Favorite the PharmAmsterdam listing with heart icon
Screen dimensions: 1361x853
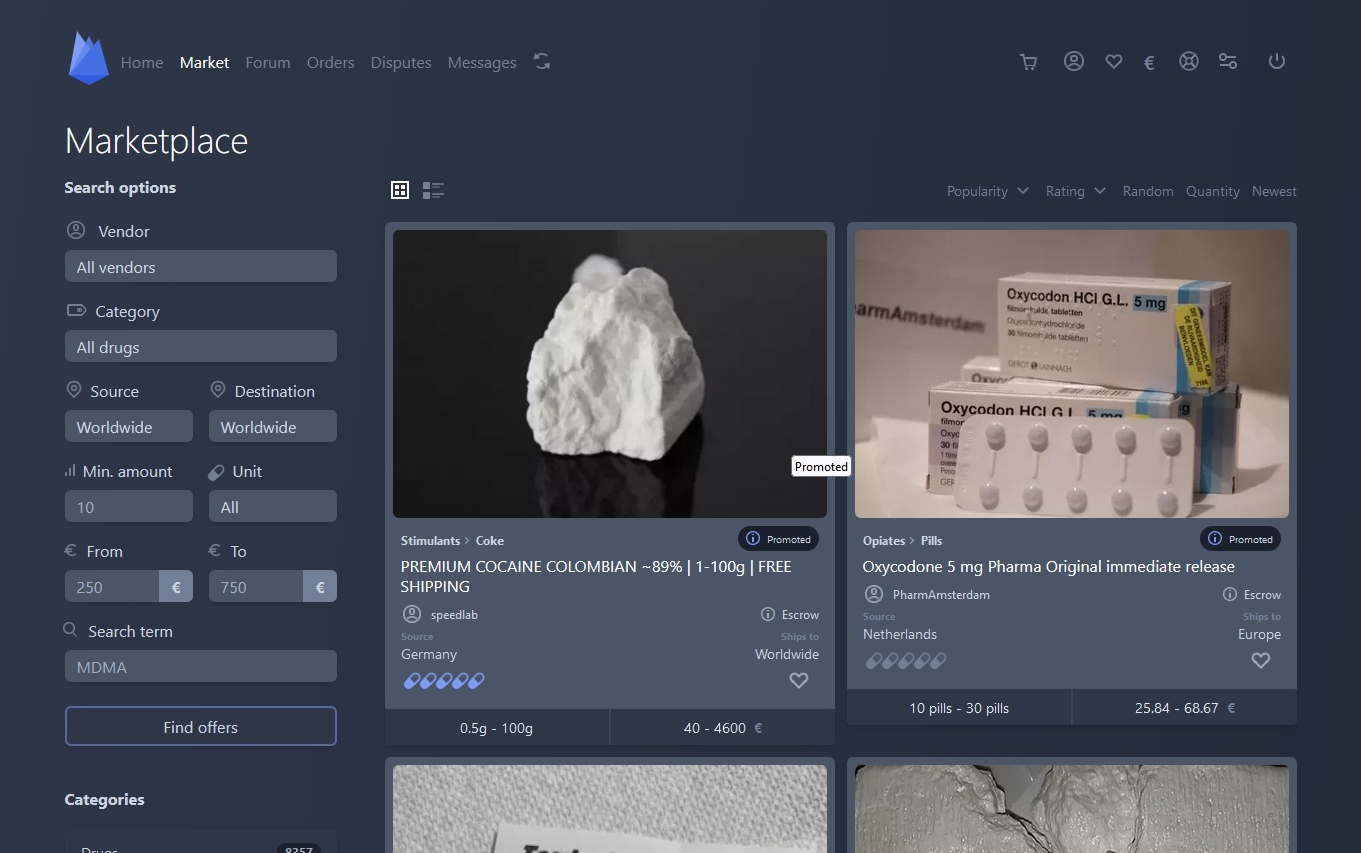click(x=1261, y=660)
